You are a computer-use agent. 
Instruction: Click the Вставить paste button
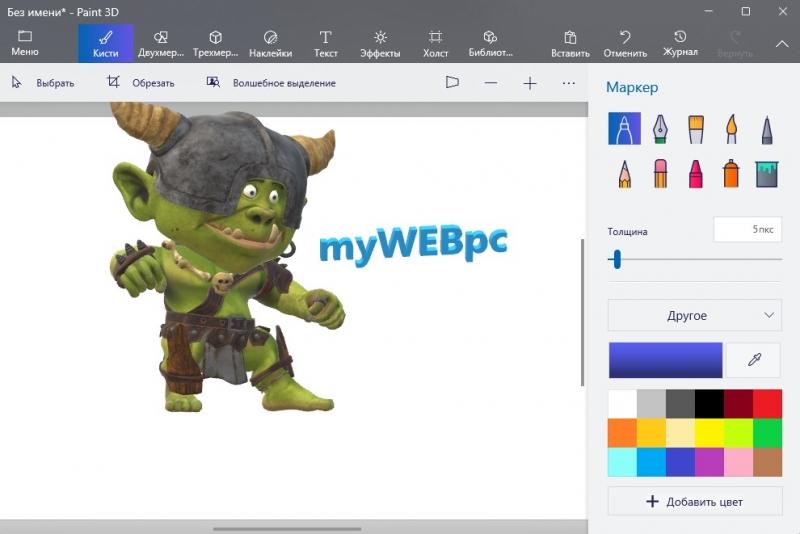(570, 43)
